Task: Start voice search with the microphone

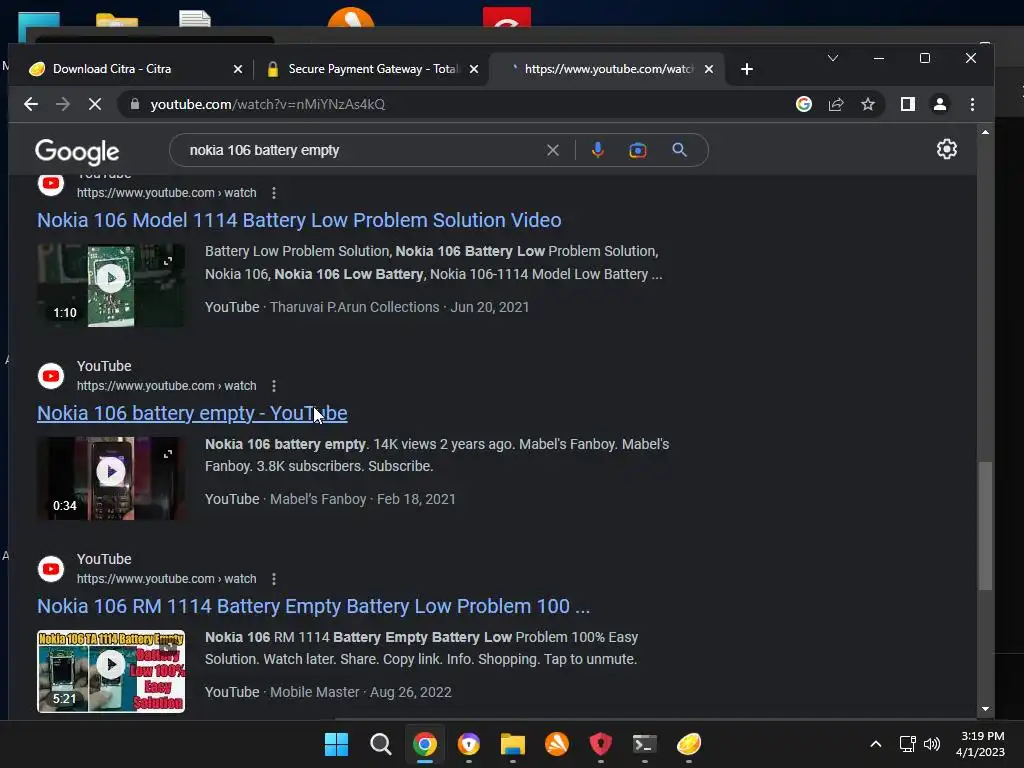Action: coord(598,150)
